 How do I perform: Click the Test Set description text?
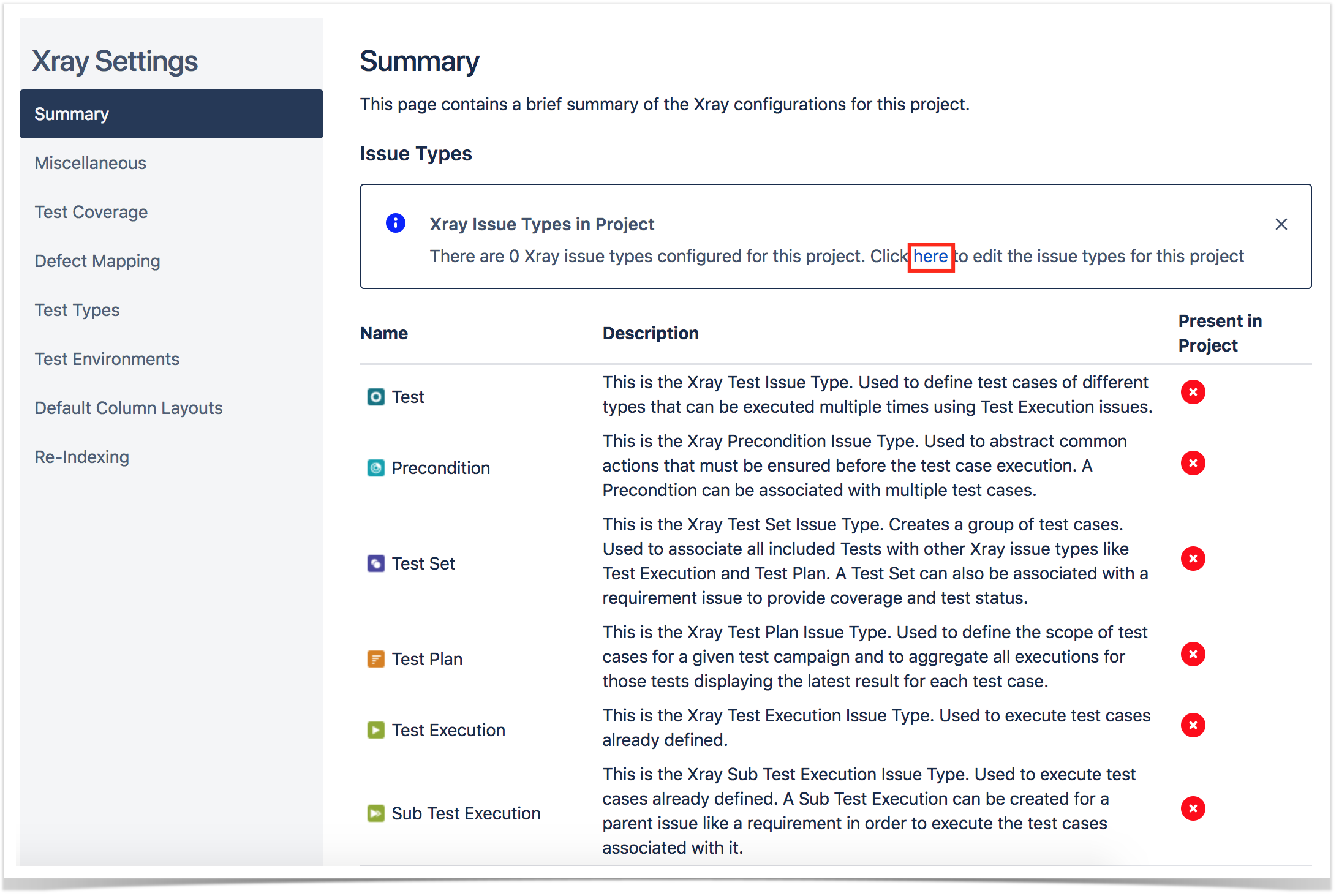pyautogui.click(x=875, y=561)
